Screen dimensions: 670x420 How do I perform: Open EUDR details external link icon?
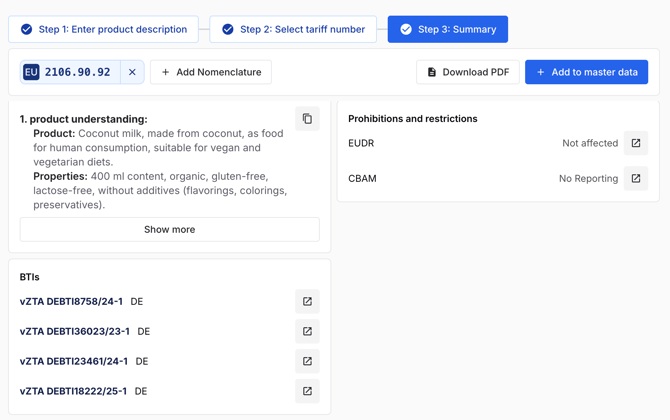click(635, 143)
